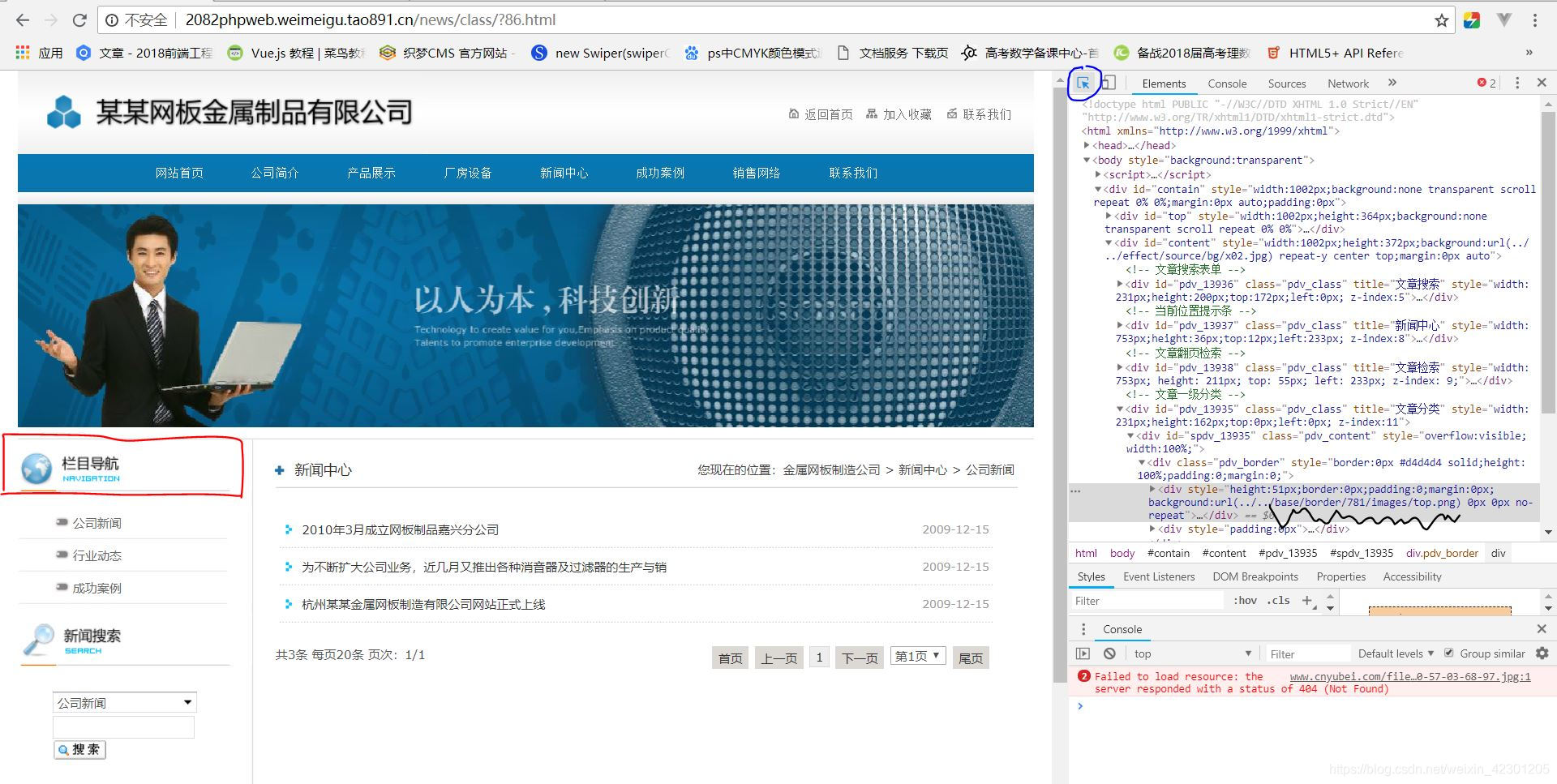The height and width of the screenshot is (784, 1557).
Task: Bookmark this page with the star icon
Action: (1441, 20)
